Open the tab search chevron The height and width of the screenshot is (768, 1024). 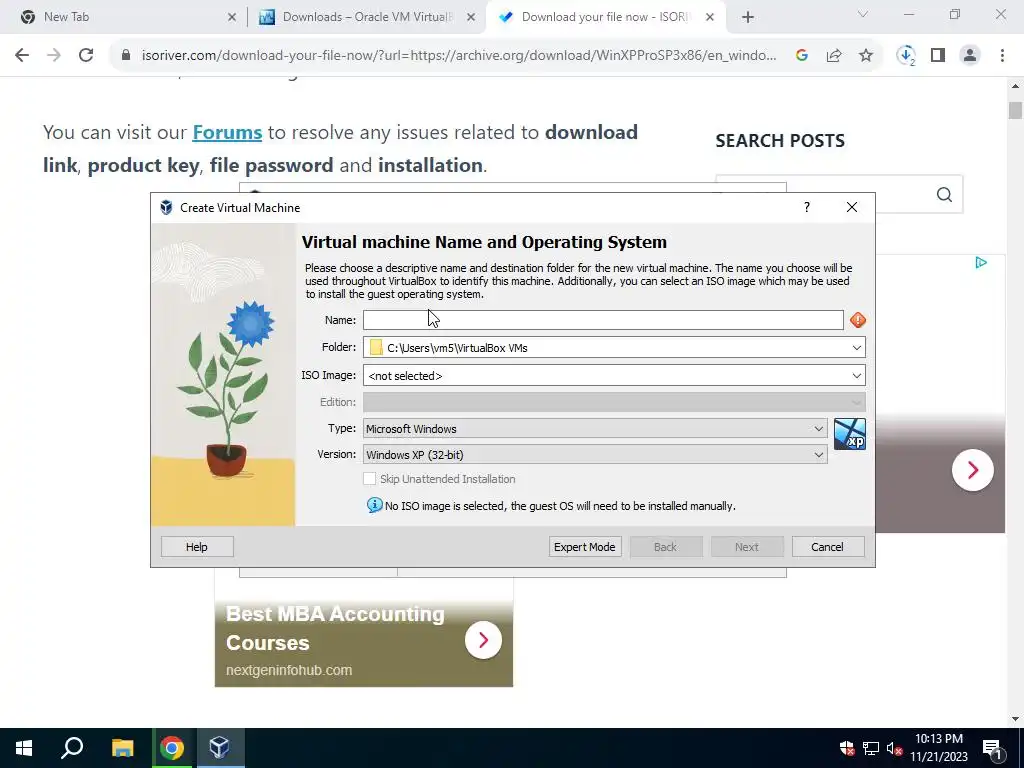863,14
